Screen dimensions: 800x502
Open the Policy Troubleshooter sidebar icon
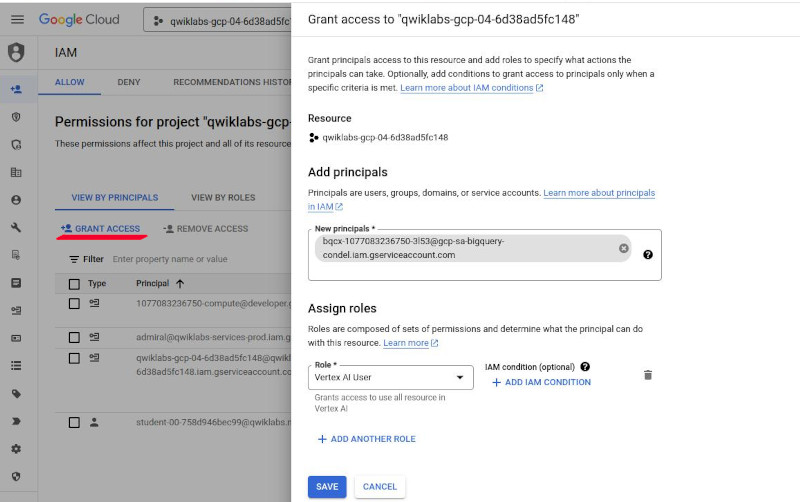[16, 145]
